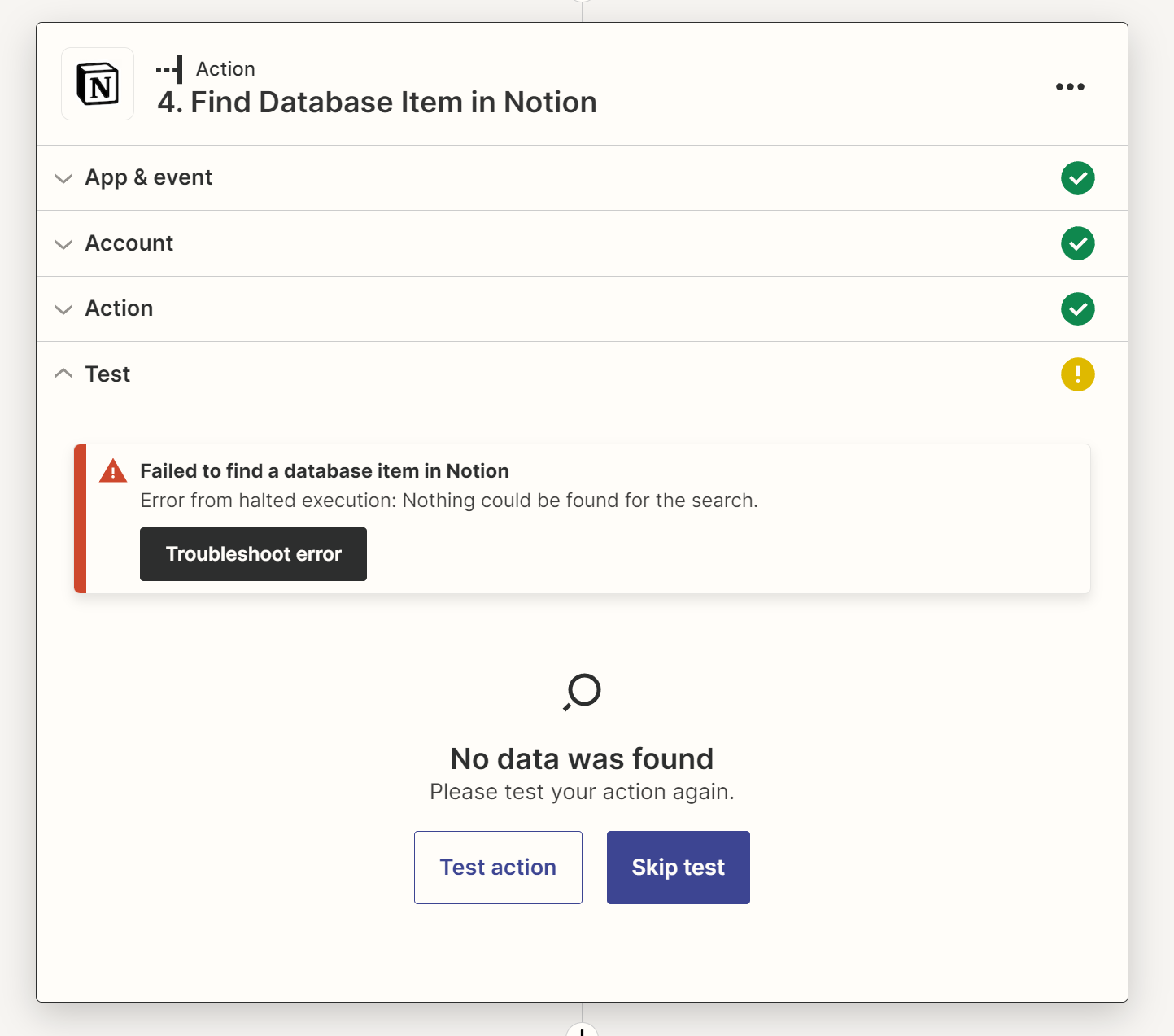Click the green checkmark beside App & event
The image size is (1174, 1036).
coord(1077,177)
